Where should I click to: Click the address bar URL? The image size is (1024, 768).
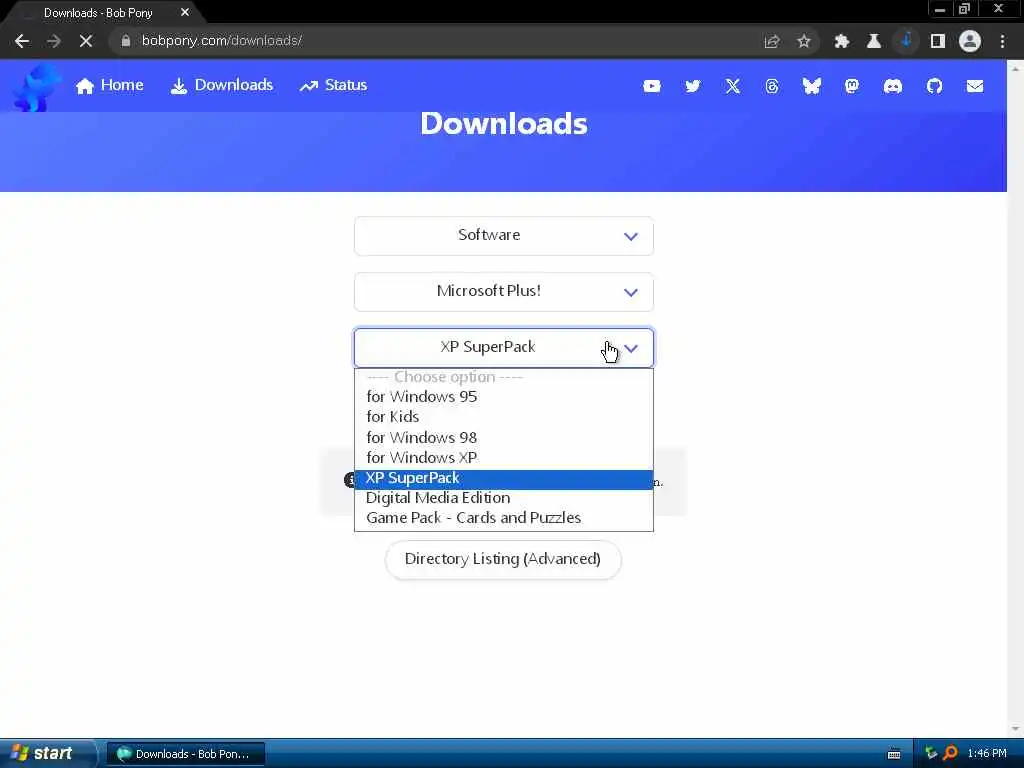221,41
